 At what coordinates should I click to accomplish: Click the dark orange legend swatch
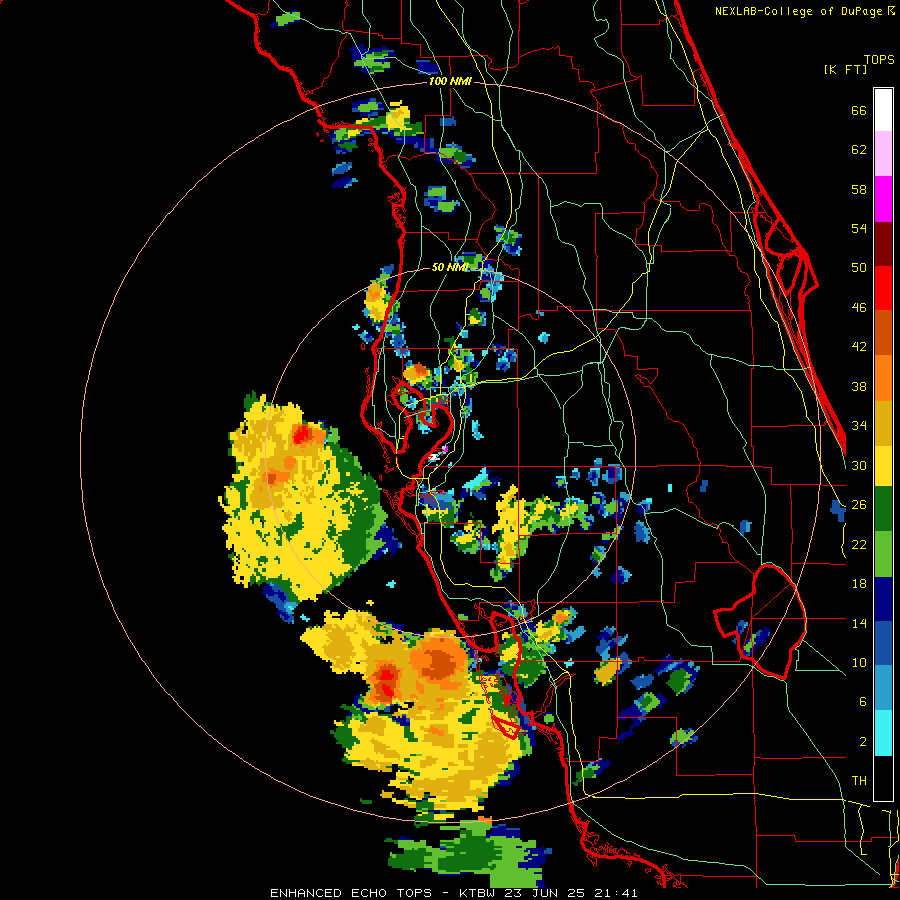883,332
